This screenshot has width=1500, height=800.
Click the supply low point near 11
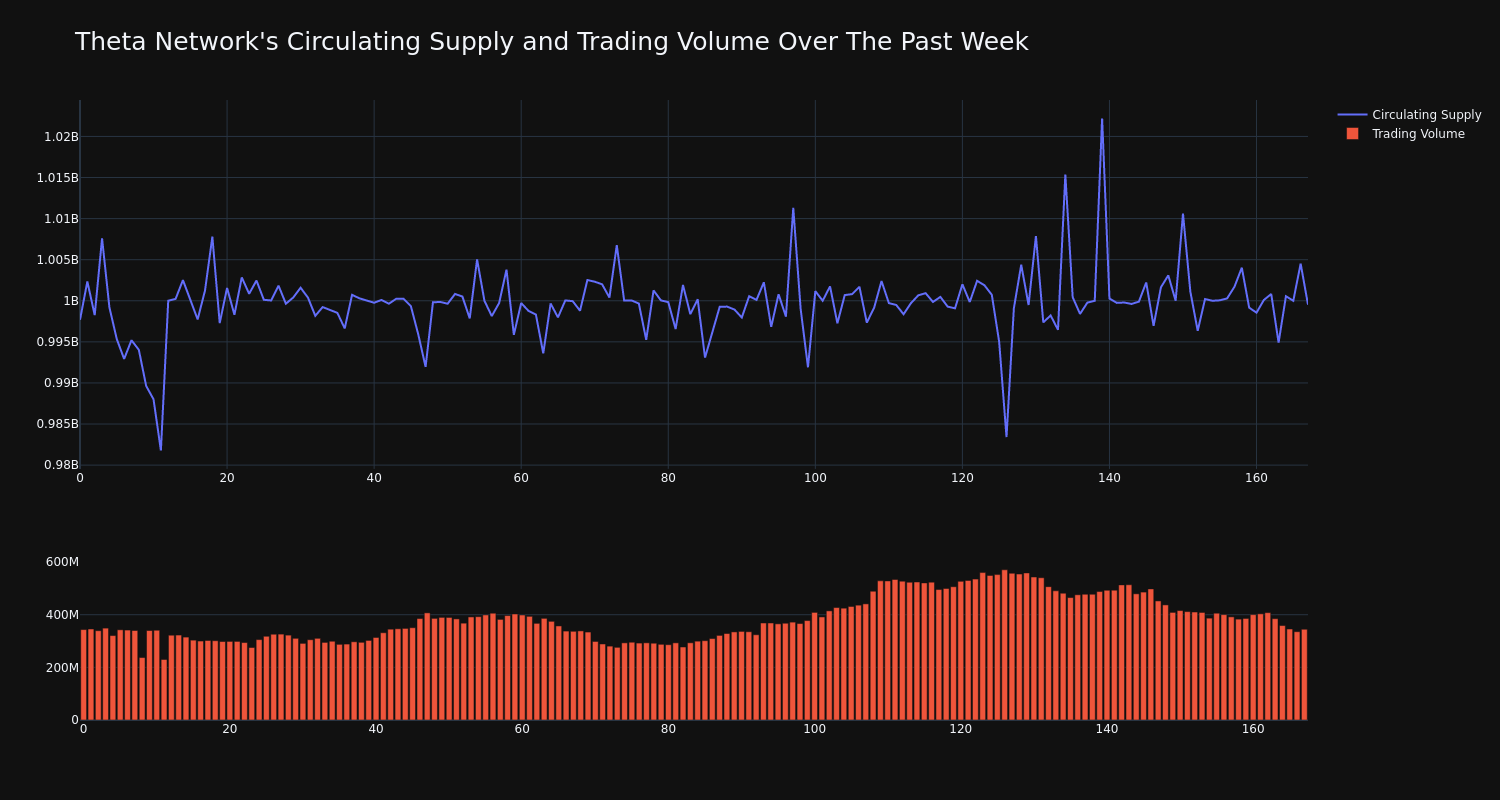tap(161, 449)
